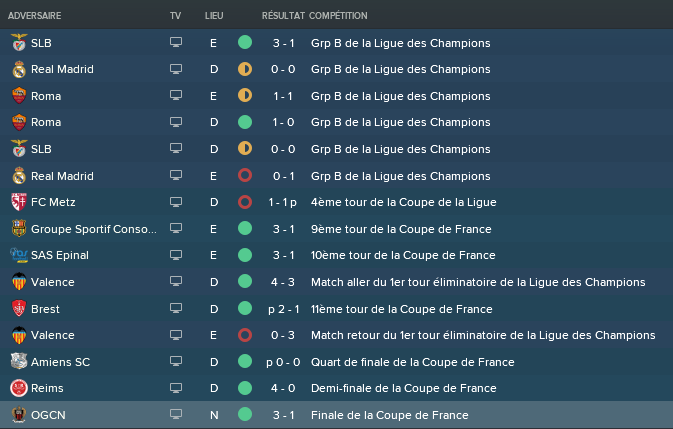Sort by the ADVERSAIRE column header
This screenshot has width=673, height=429.
[x=34, y=15]
